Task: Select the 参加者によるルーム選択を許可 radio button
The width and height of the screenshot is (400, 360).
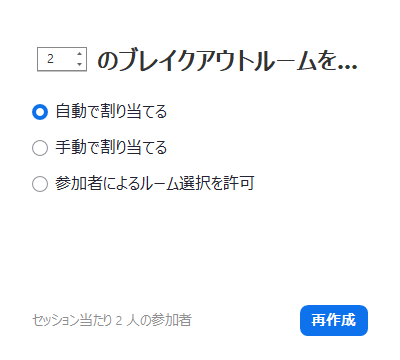Action: 40,184
